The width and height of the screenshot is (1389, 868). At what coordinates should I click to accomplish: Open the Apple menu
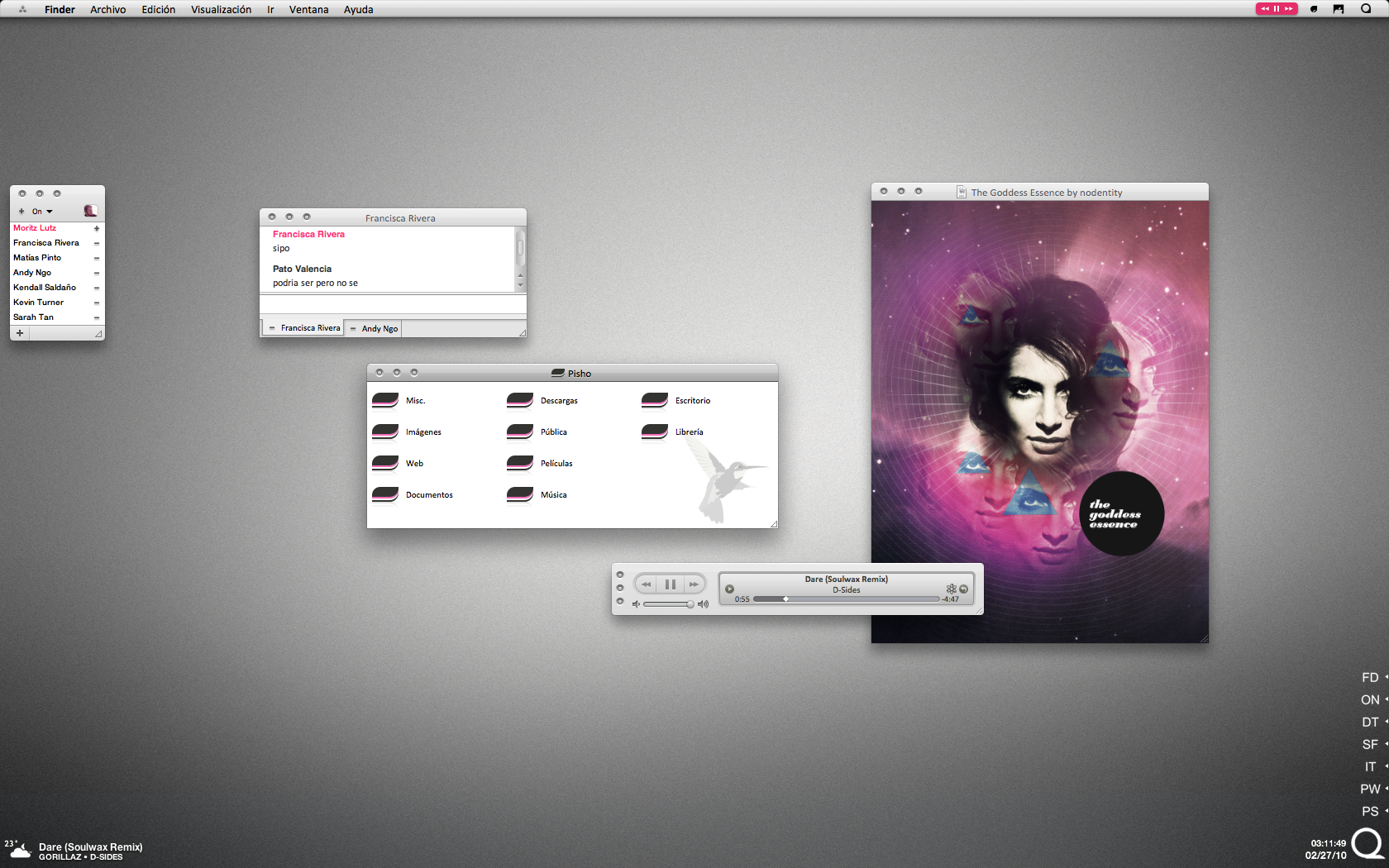point(22,9)
